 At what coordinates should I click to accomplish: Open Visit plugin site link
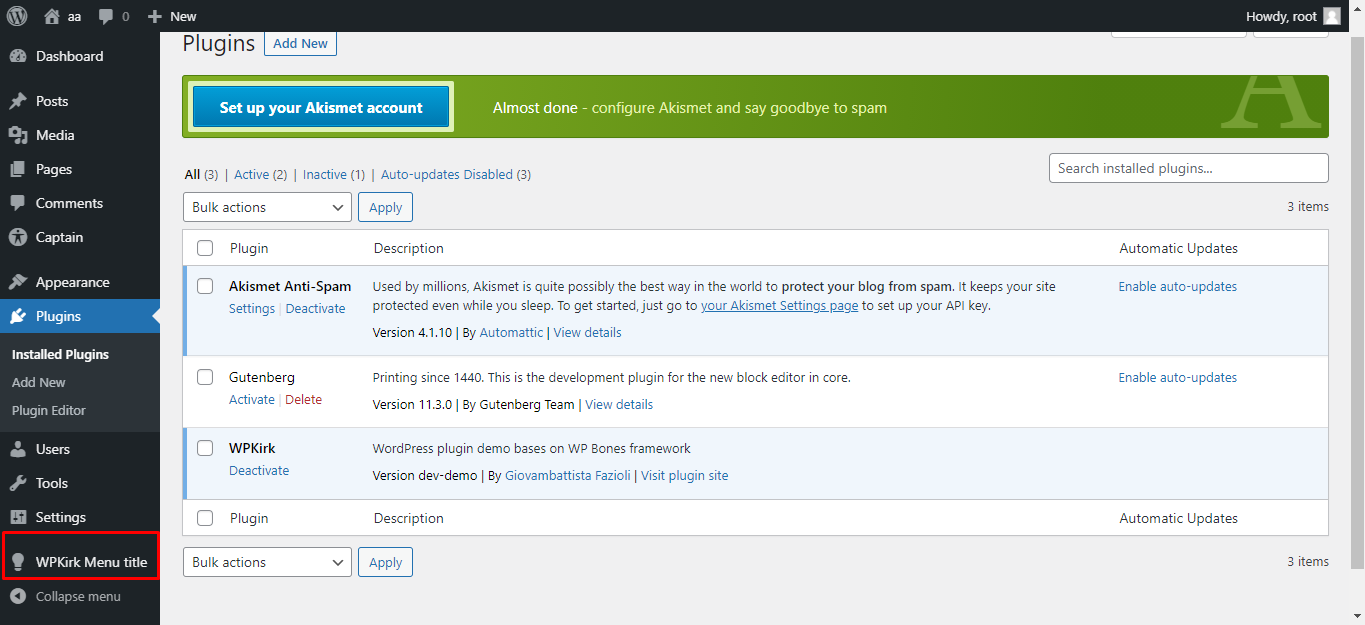click(684, 475)
